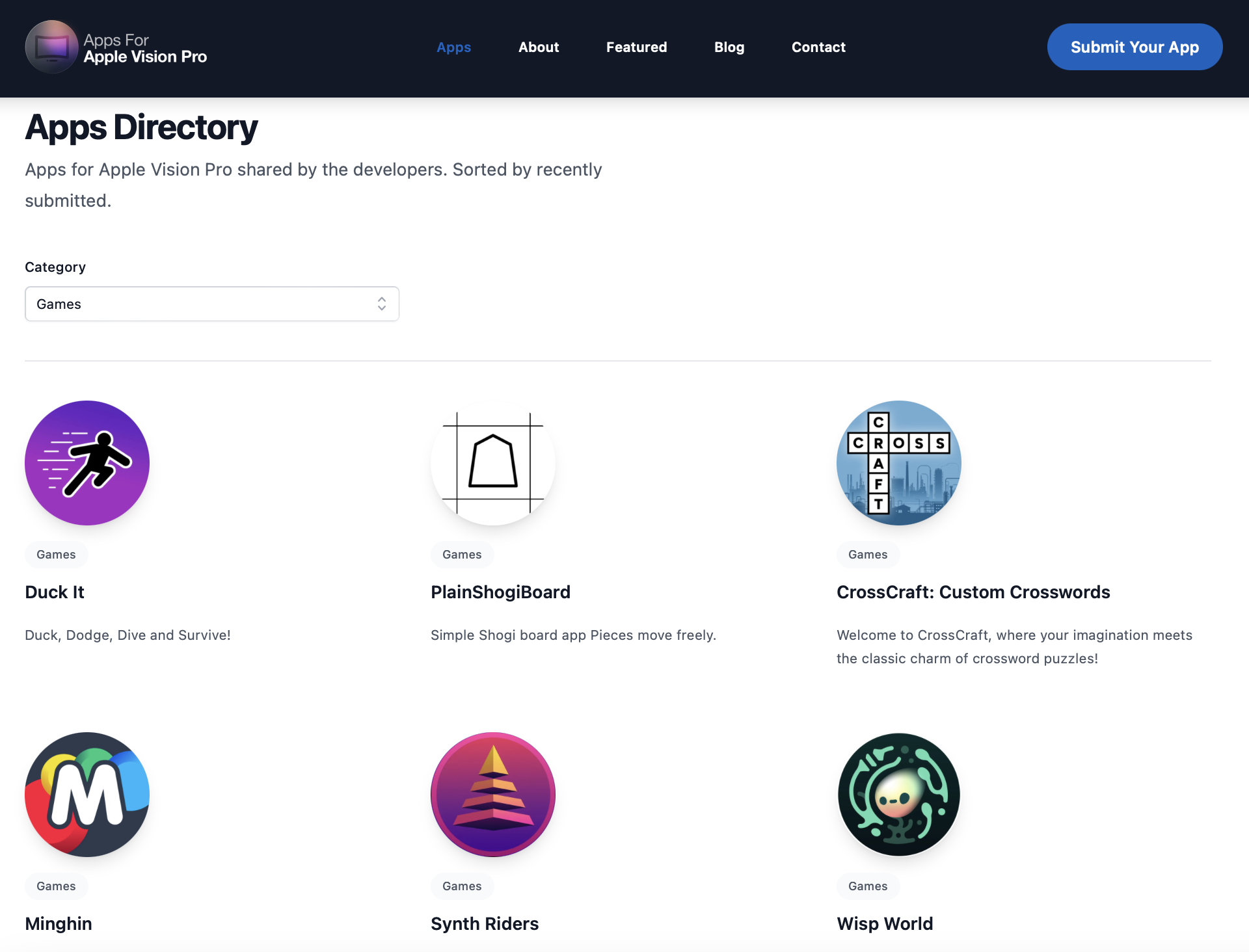Click 'Duck, Dodge, Dive and Survive!' description
Viewport: 1249px width, 952px height.
coord(128,635)
